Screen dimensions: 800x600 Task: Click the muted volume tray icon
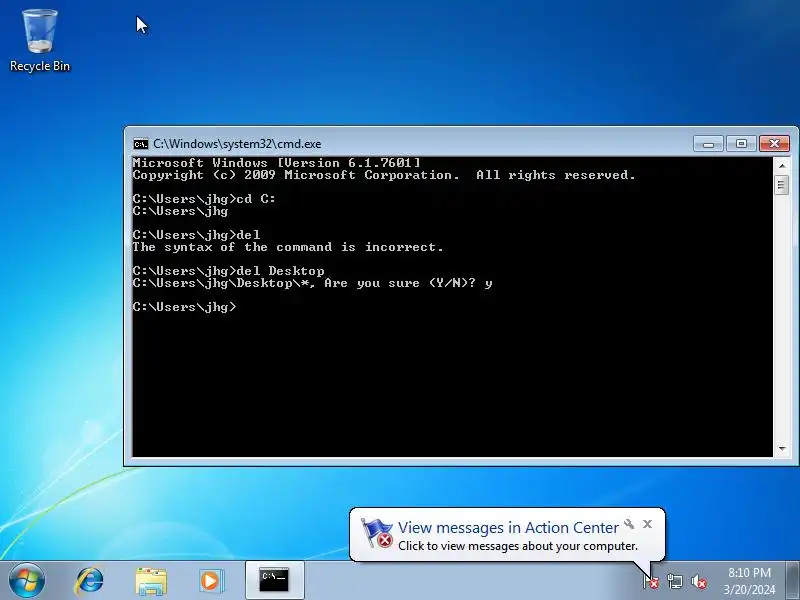[x=698, y=581]
